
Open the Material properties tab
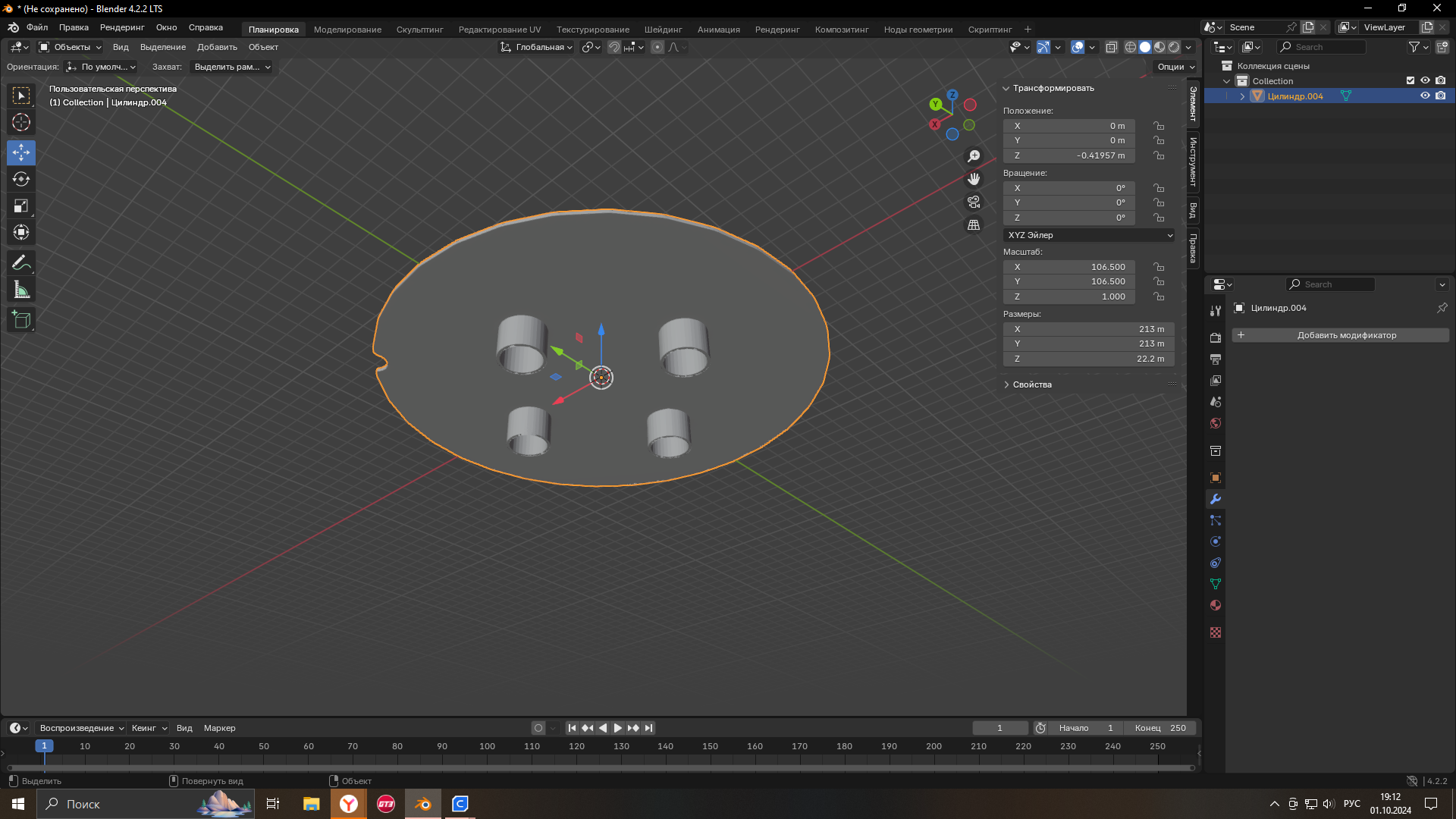1216,606
